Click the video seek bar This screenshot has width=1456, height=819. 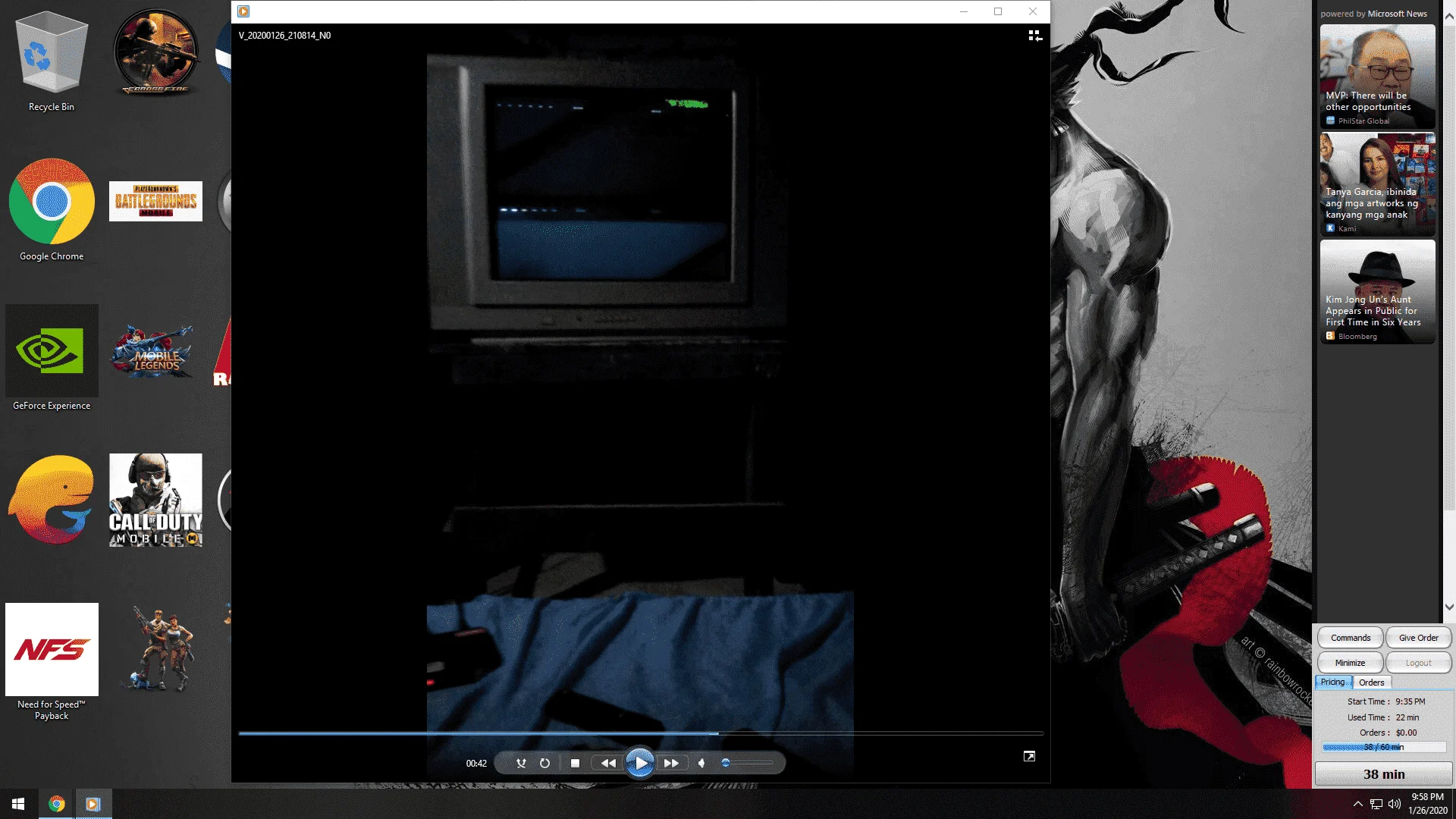[641, 733]
